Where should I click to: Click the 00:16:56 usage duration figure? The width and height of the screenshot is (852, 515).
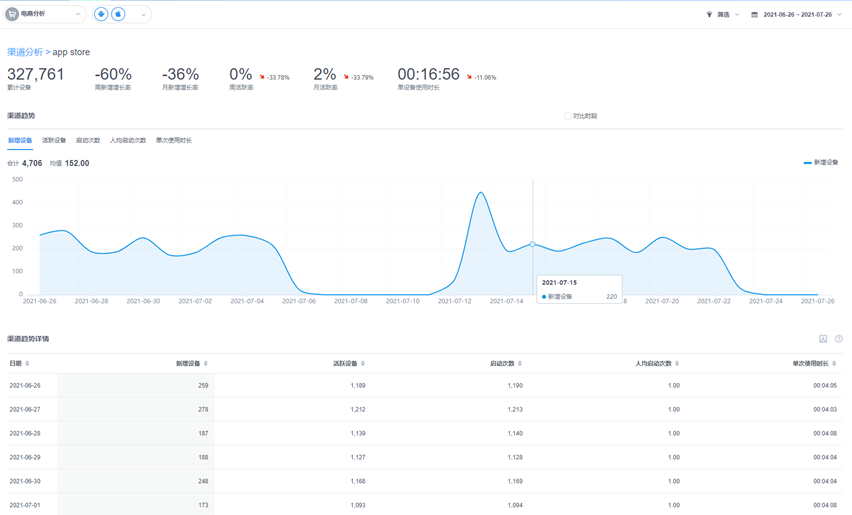429,74
